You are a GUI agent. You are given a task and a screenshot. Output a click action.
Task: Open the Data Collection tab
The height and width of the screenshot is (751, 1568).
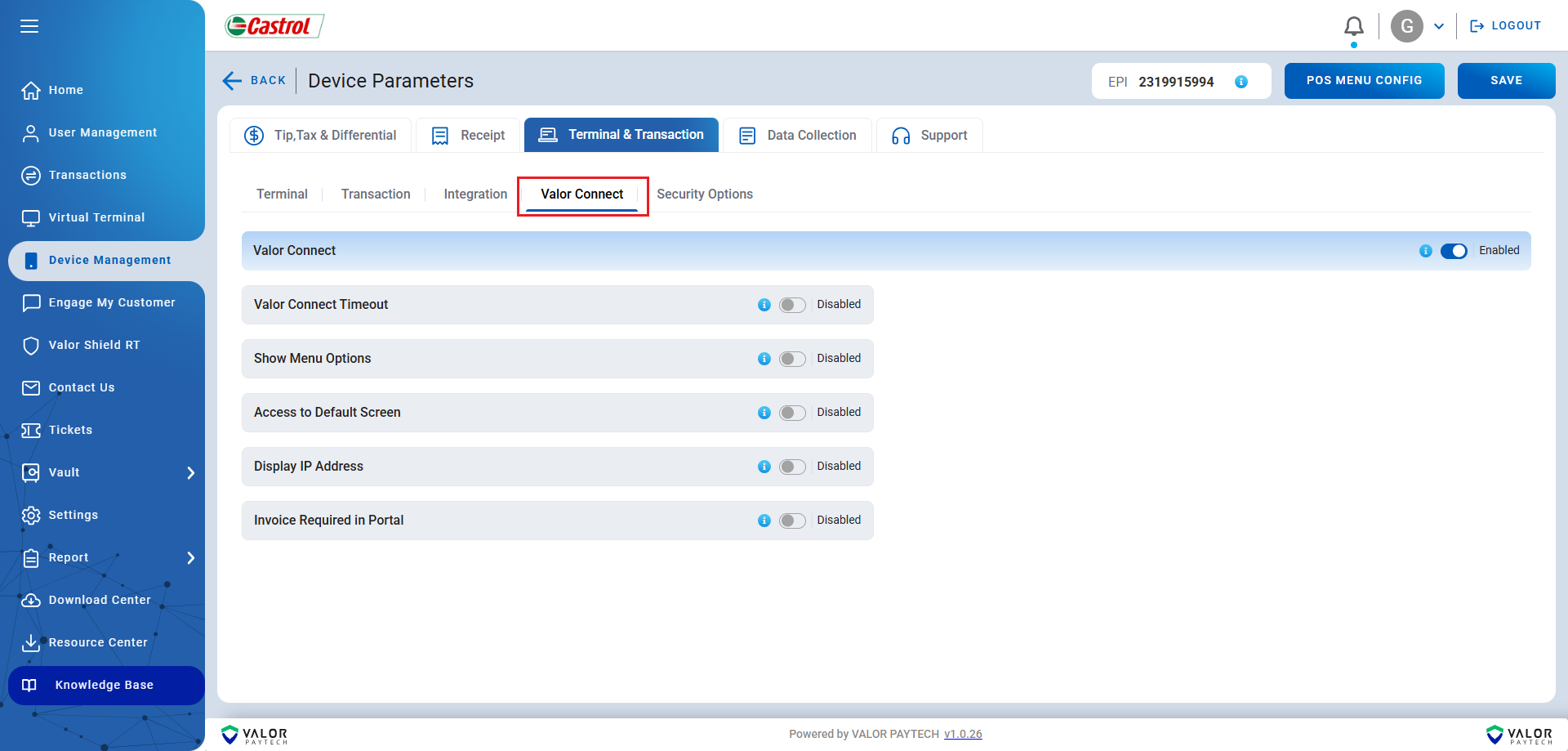click(x=797, y=135)
